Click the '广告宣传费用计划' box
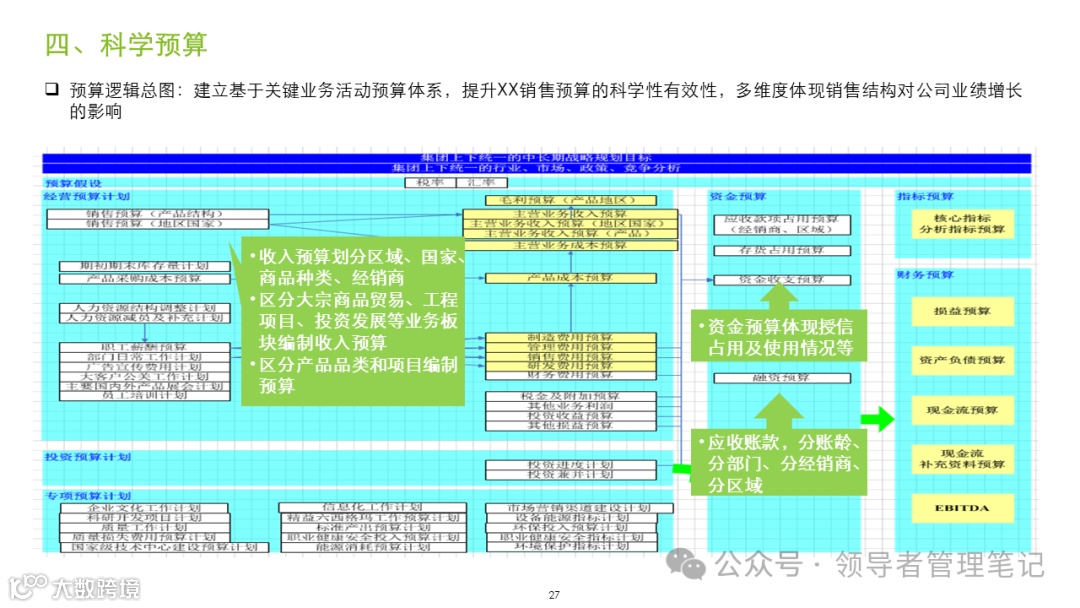This screenshot has height=608, width=1080. click(x=145, y=367)
